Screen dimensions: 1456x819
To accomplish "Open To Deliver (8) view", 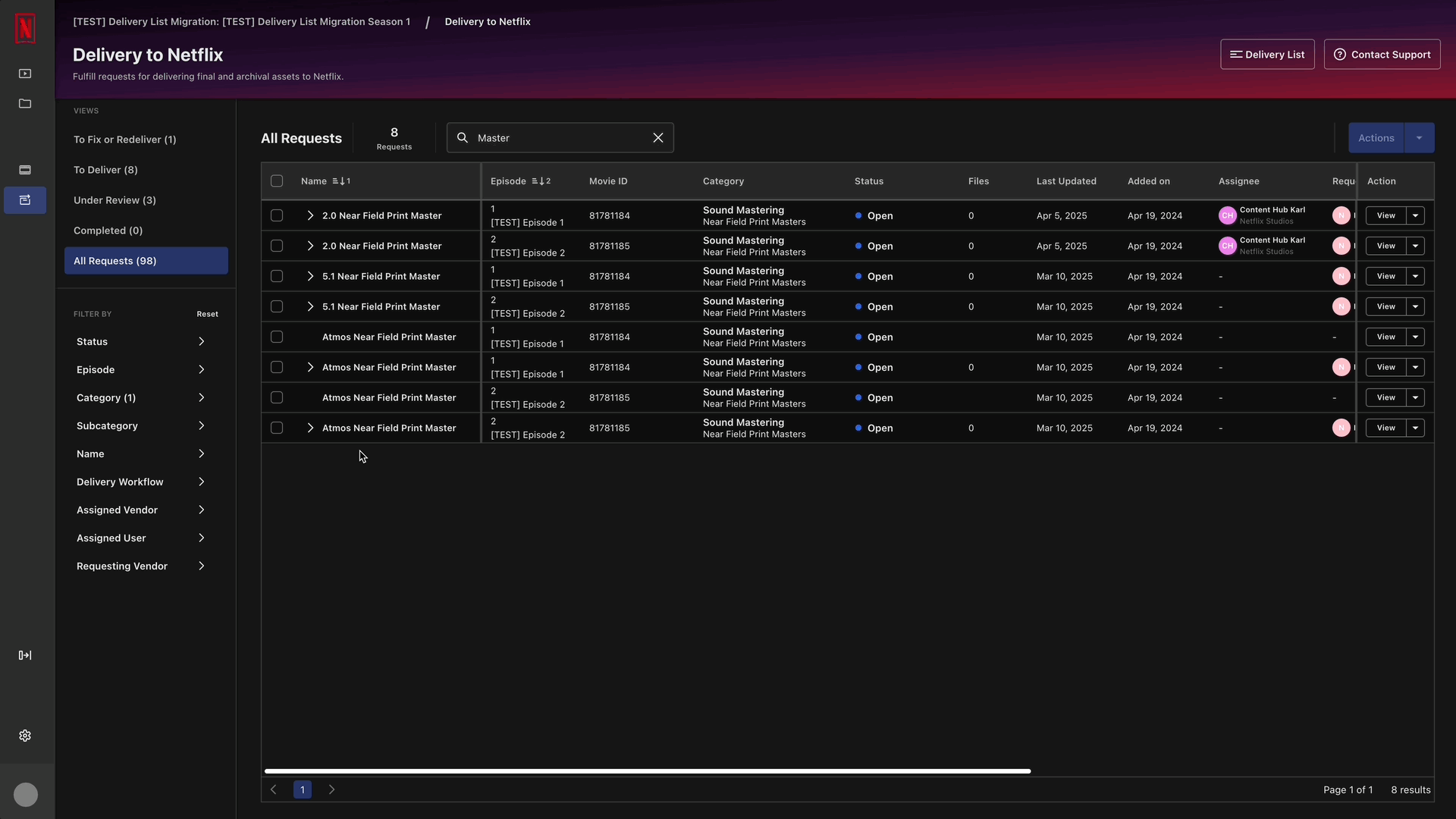I will coord(146,170).
